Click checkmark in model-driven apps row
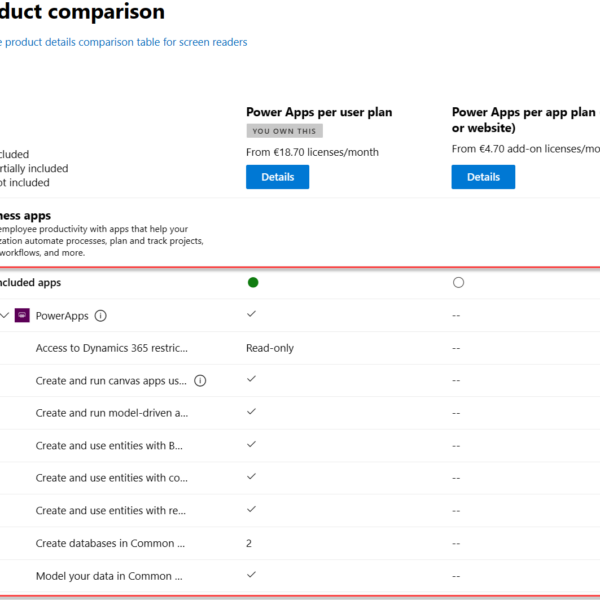This screenshot has width=600, height=600. pyautogui.click(x=252, y=412)
